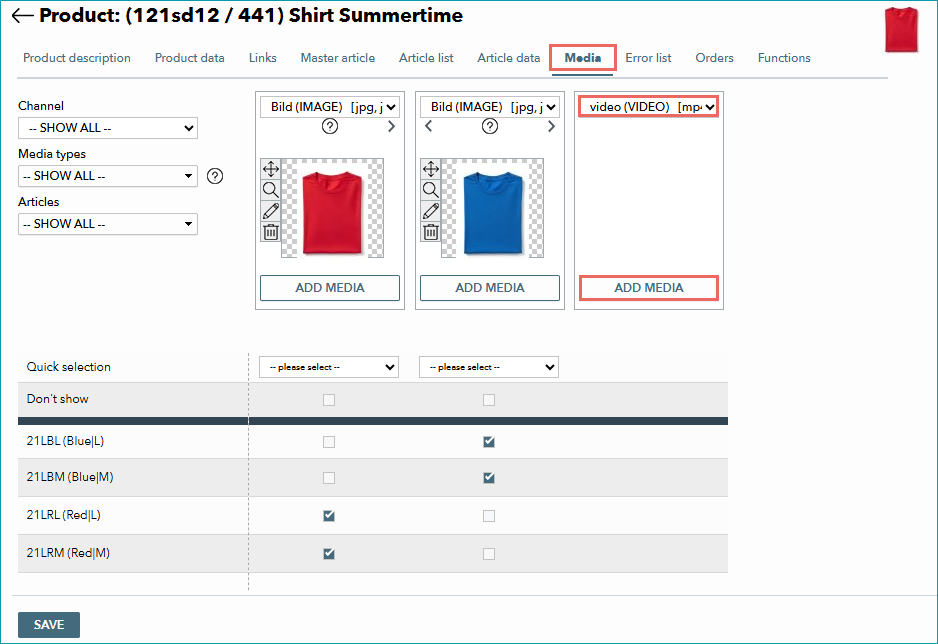Open the Functions tab
938x644 pixels.
pyautogui.click(x=784, y=58)
